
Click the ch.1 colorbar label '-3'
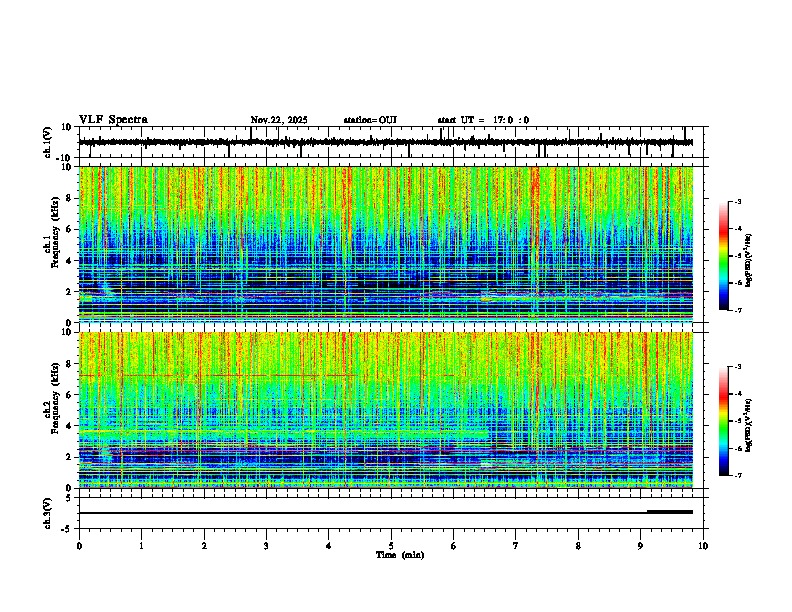pos(737,201)
